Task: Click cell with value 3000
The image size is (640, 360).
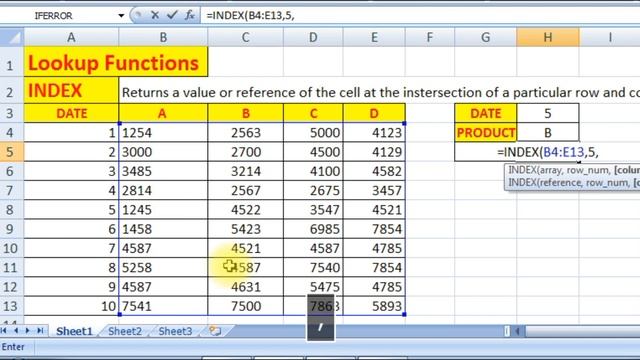Action: tap(163, 152)
